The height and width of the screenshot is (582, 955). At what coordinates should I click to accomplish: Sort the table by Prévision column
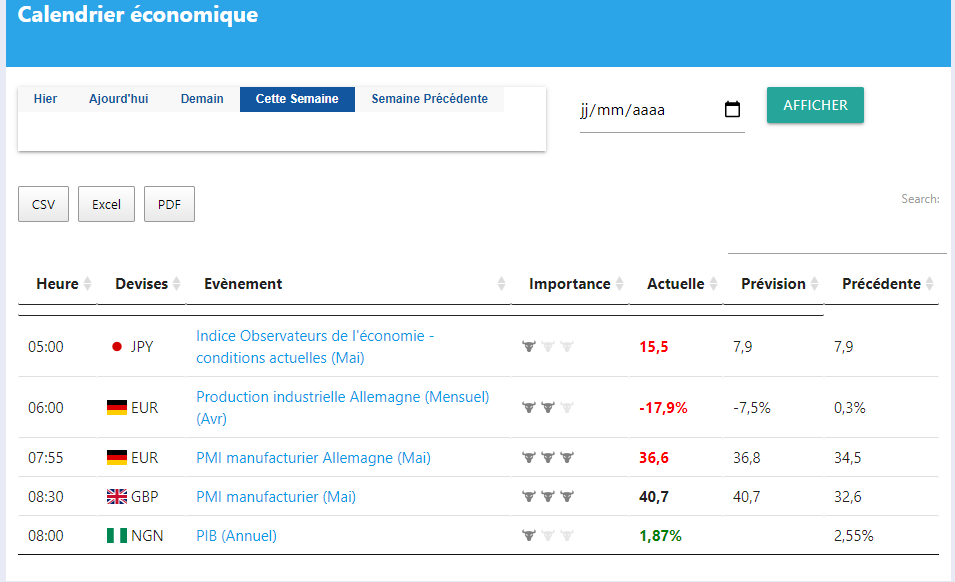tap(773, 284)
